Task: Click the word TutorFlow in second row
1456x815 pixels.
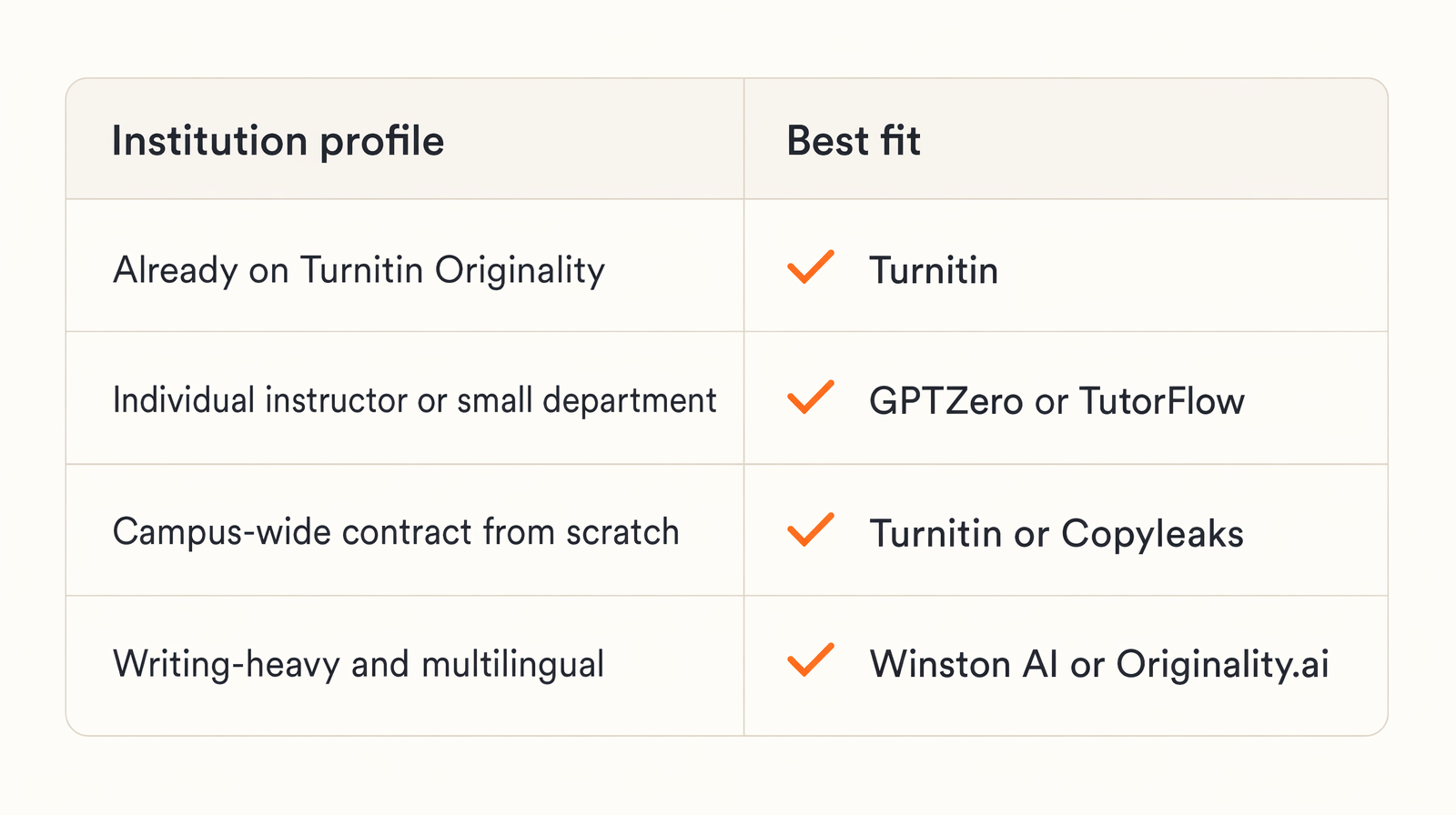Action: 1162,402
